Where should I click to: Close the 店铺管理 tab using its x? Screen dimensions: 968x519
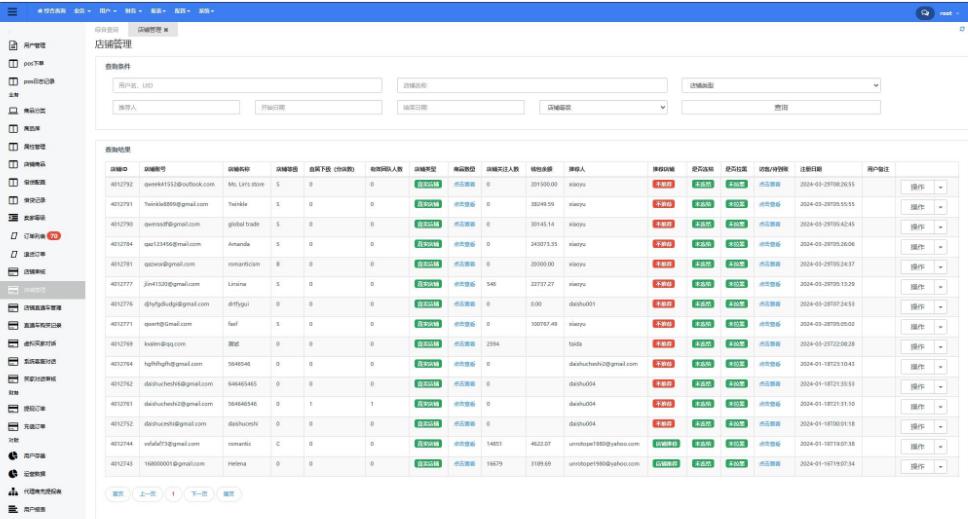point(166,30)
